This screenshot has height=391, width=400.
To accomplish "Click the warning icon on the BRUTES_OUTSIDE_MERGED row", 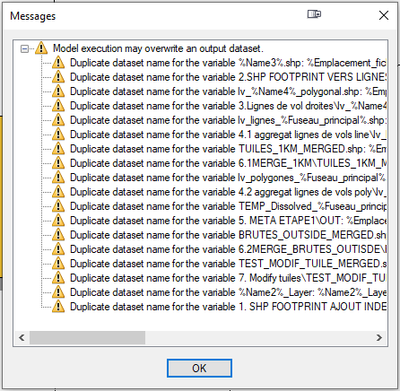I will (x=58, y=235).
